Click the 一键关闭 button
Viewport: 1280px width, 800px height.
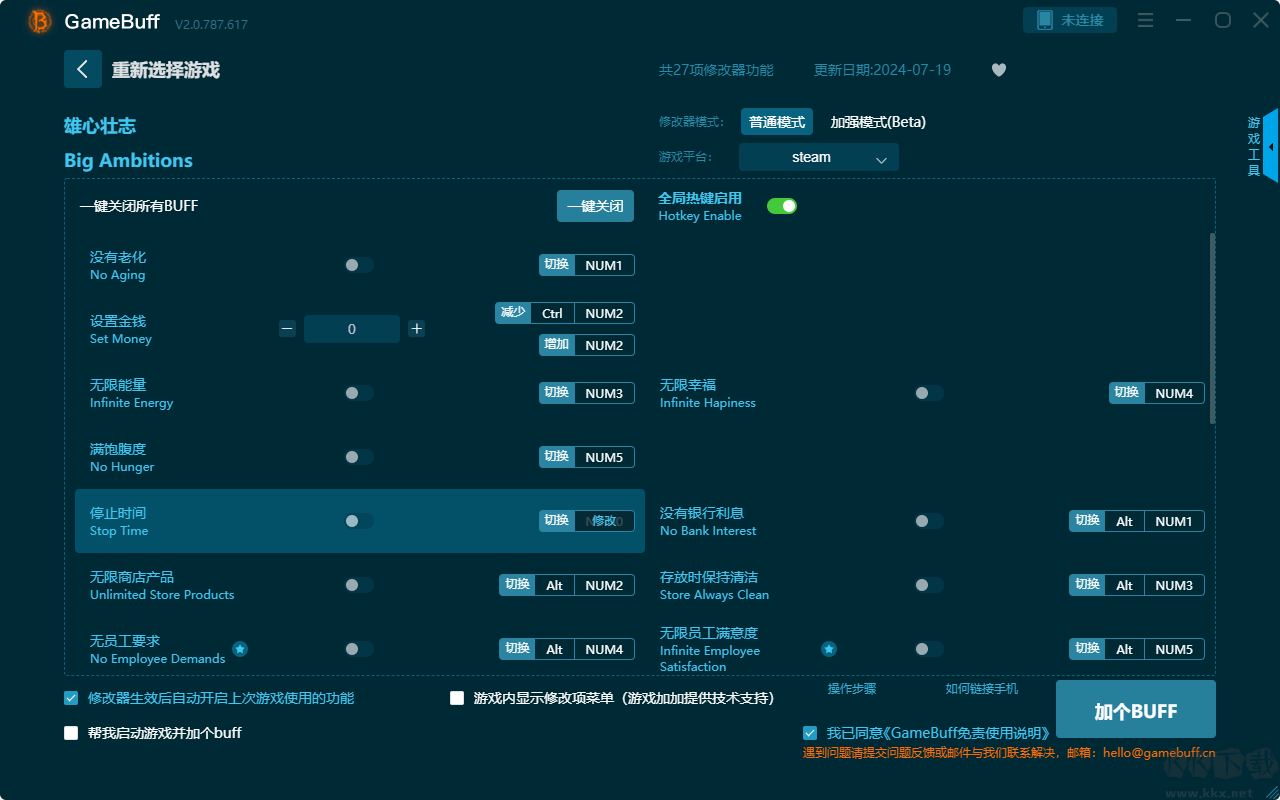tap(595, 206)
